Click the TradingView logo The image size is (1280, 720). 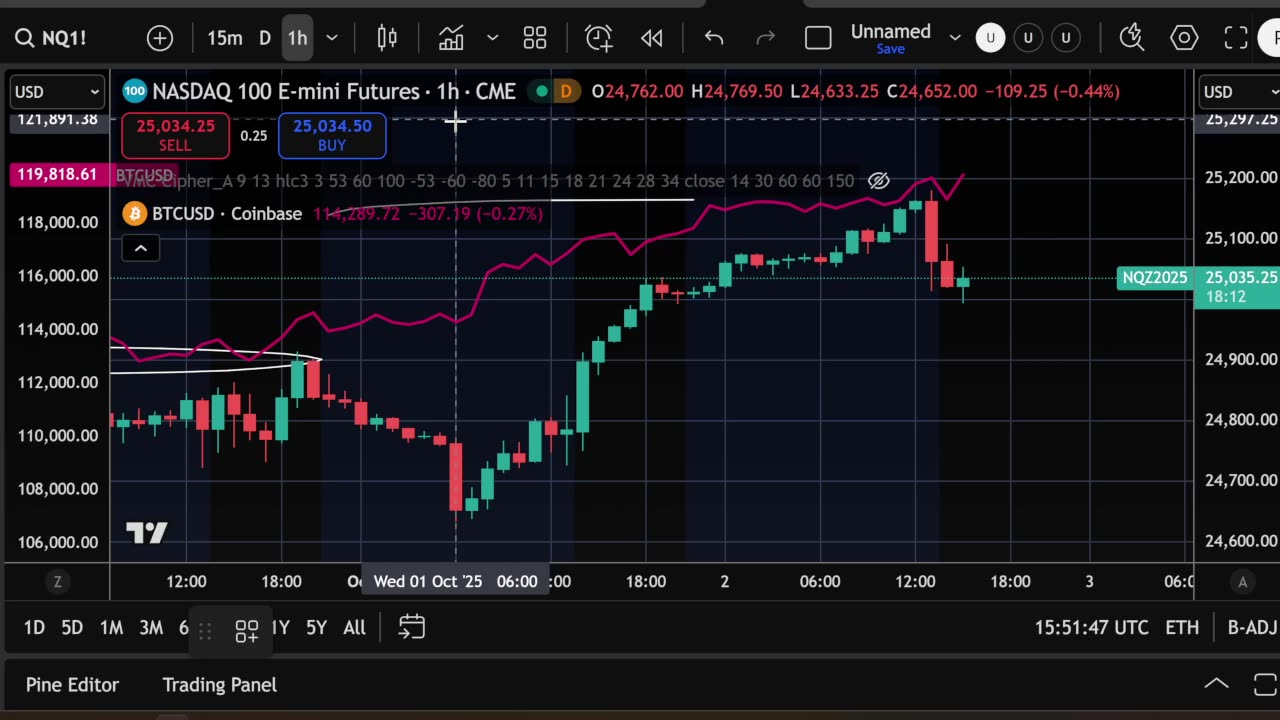146,533
